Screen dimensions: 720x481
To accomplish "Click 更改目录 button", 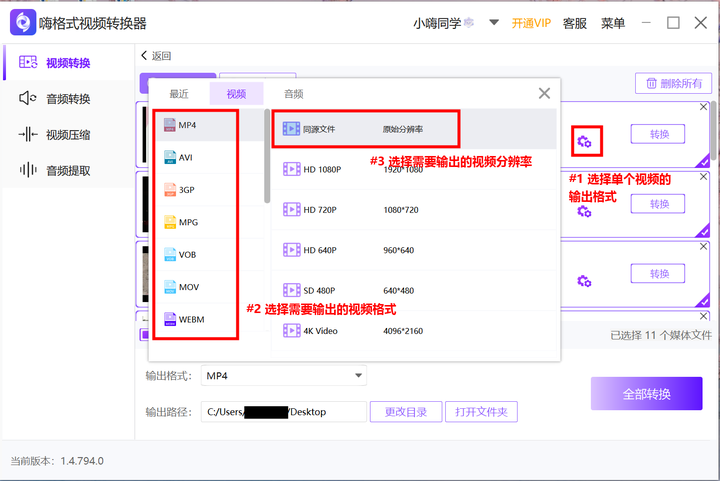I will 406,412.
